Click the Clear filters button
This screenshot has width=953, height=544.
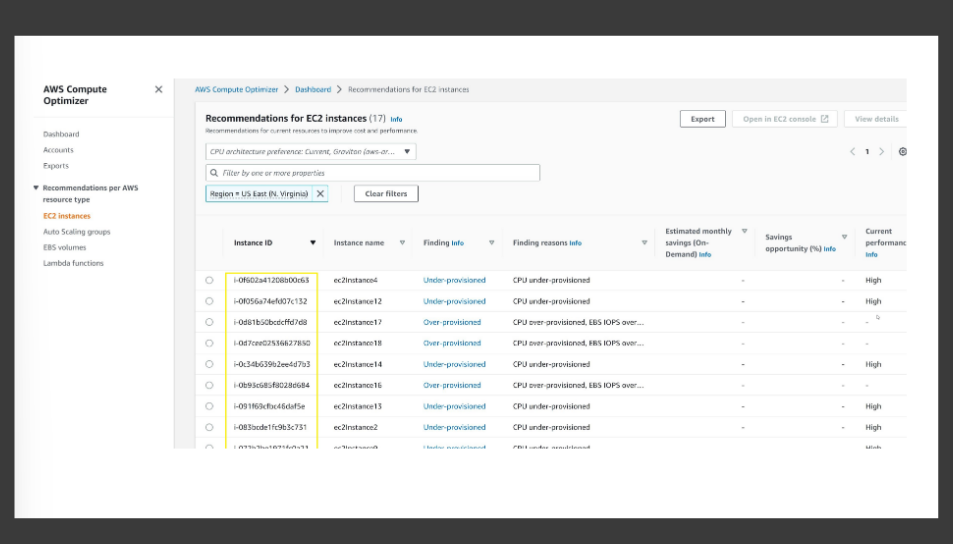click(386, 194)
